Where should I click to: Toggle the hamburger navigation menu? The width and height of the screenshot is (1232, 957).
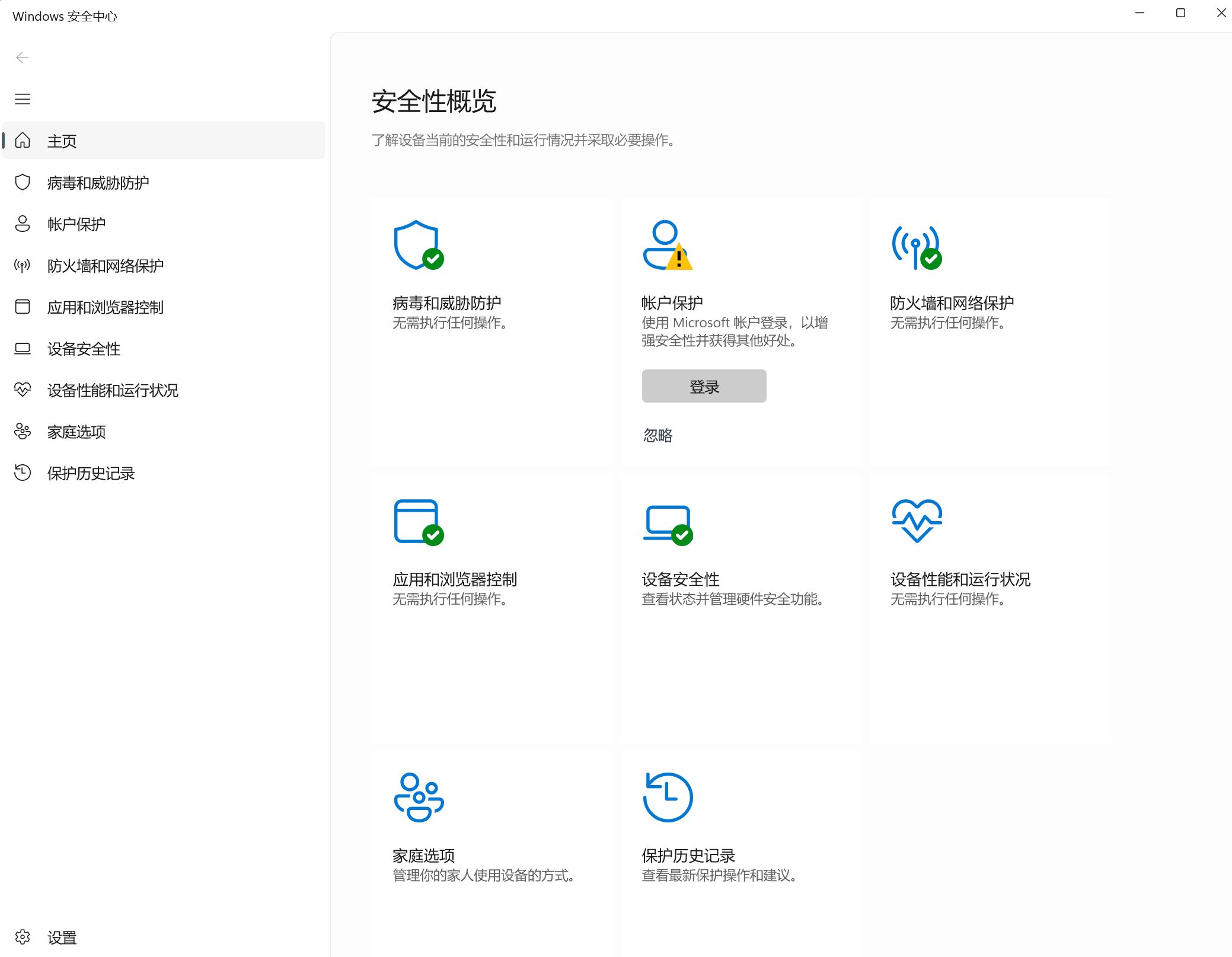click(x=23, y=99)
